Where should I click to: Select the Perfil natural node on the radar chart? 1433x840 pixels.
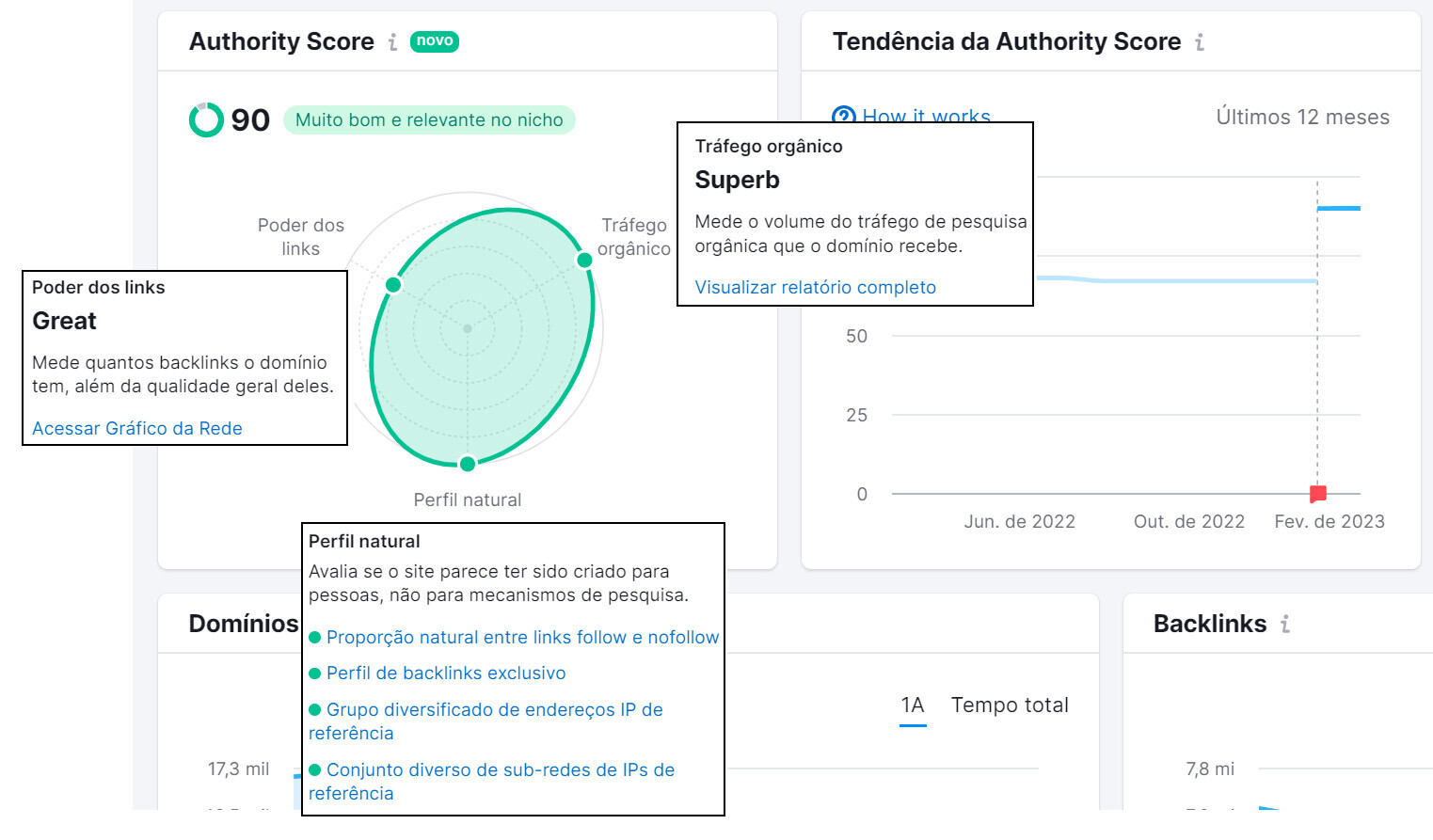pos(468,464)
